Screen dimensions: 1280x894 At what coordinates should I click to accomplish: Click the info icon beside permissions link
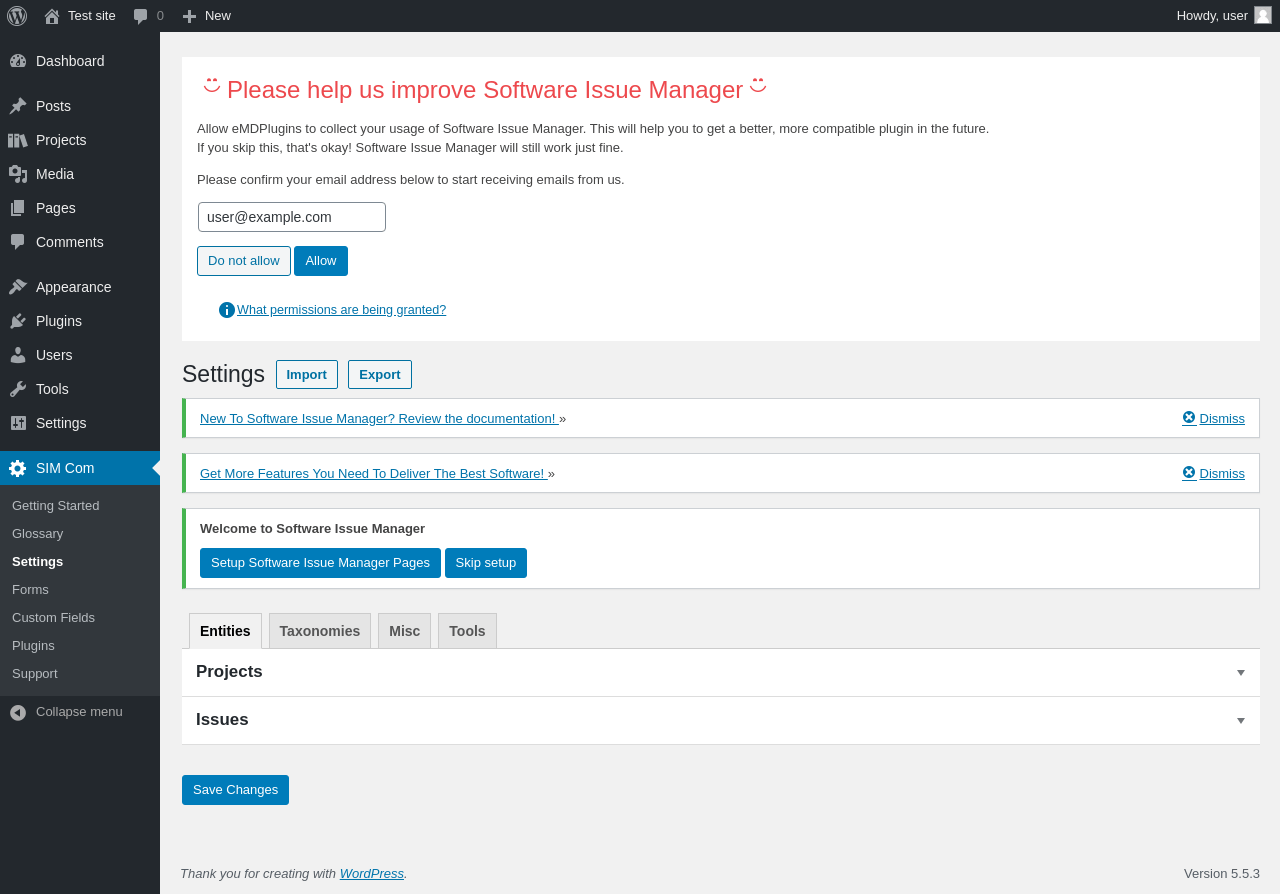click(227, 310)
